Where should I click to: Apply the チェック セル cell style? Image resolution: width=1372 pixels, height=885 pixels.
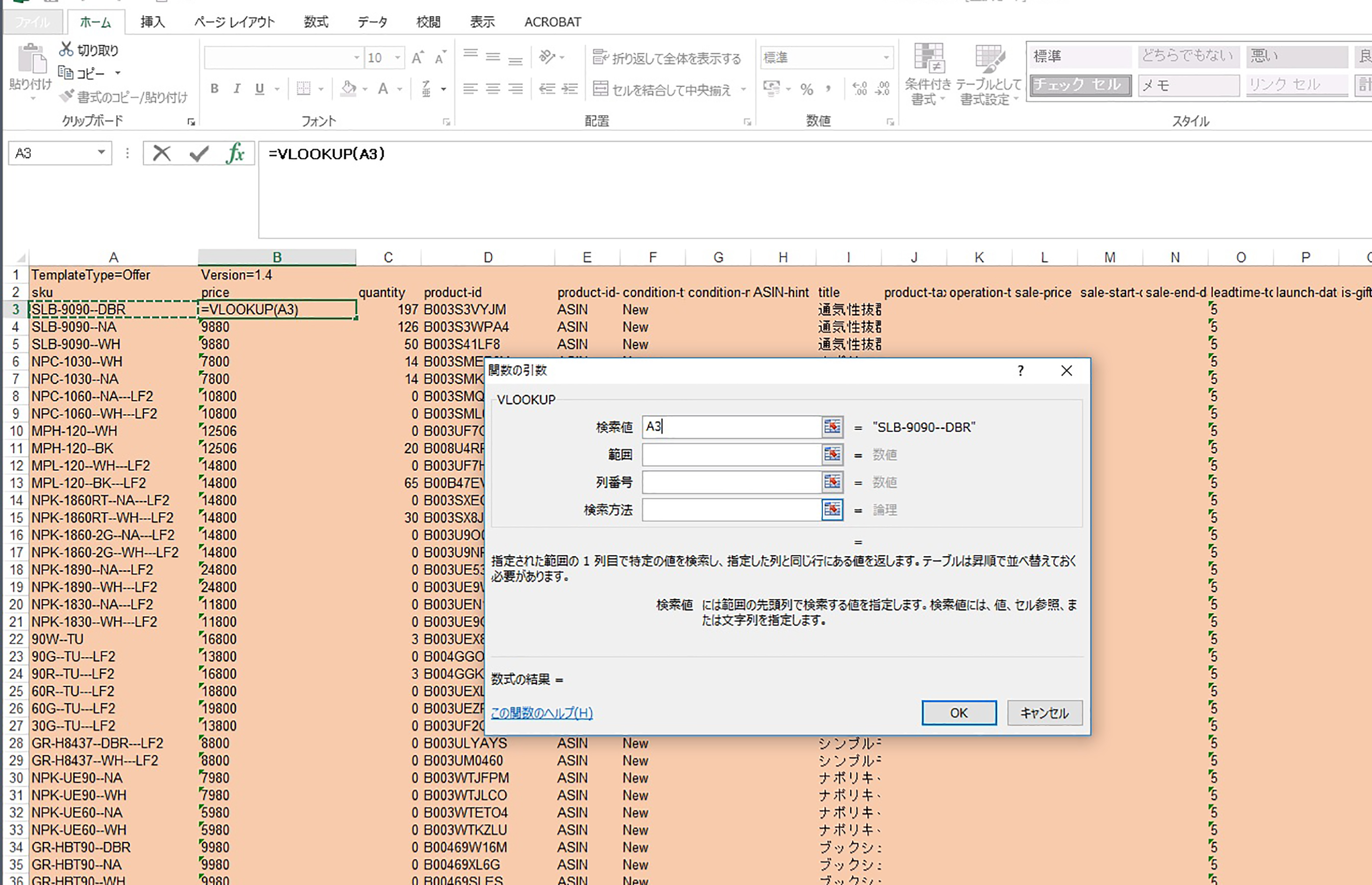(x=1081, y=85)
